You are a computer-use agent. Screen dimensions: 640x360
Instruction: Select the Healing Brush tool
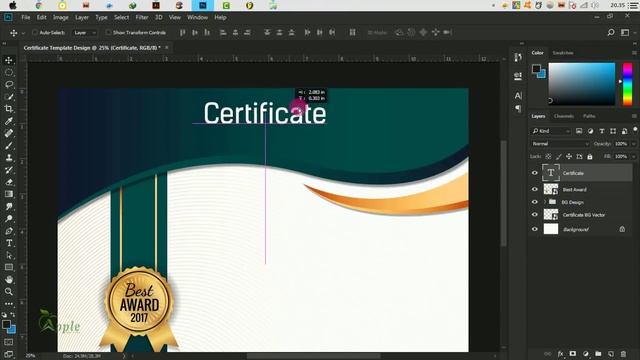9,133
